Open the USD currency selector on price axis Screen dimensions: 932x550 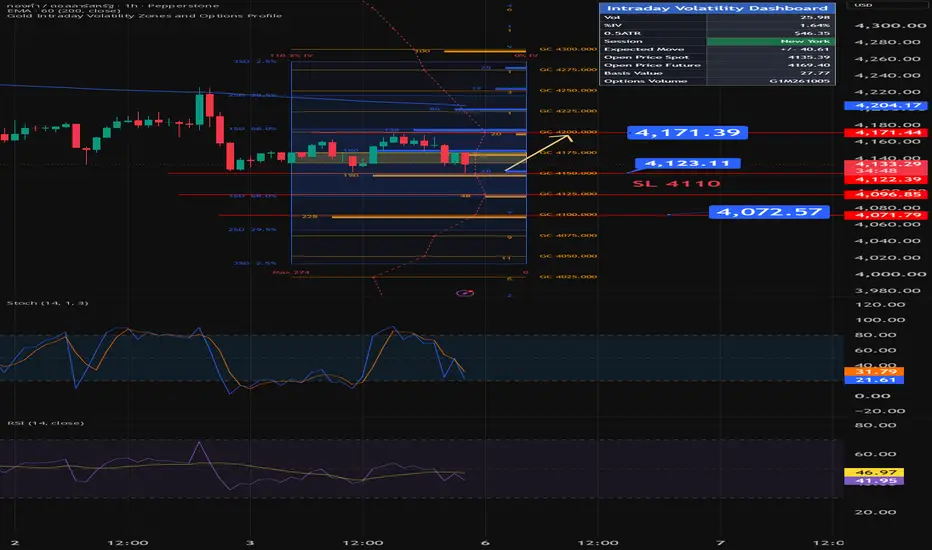[x=863, y=5]
